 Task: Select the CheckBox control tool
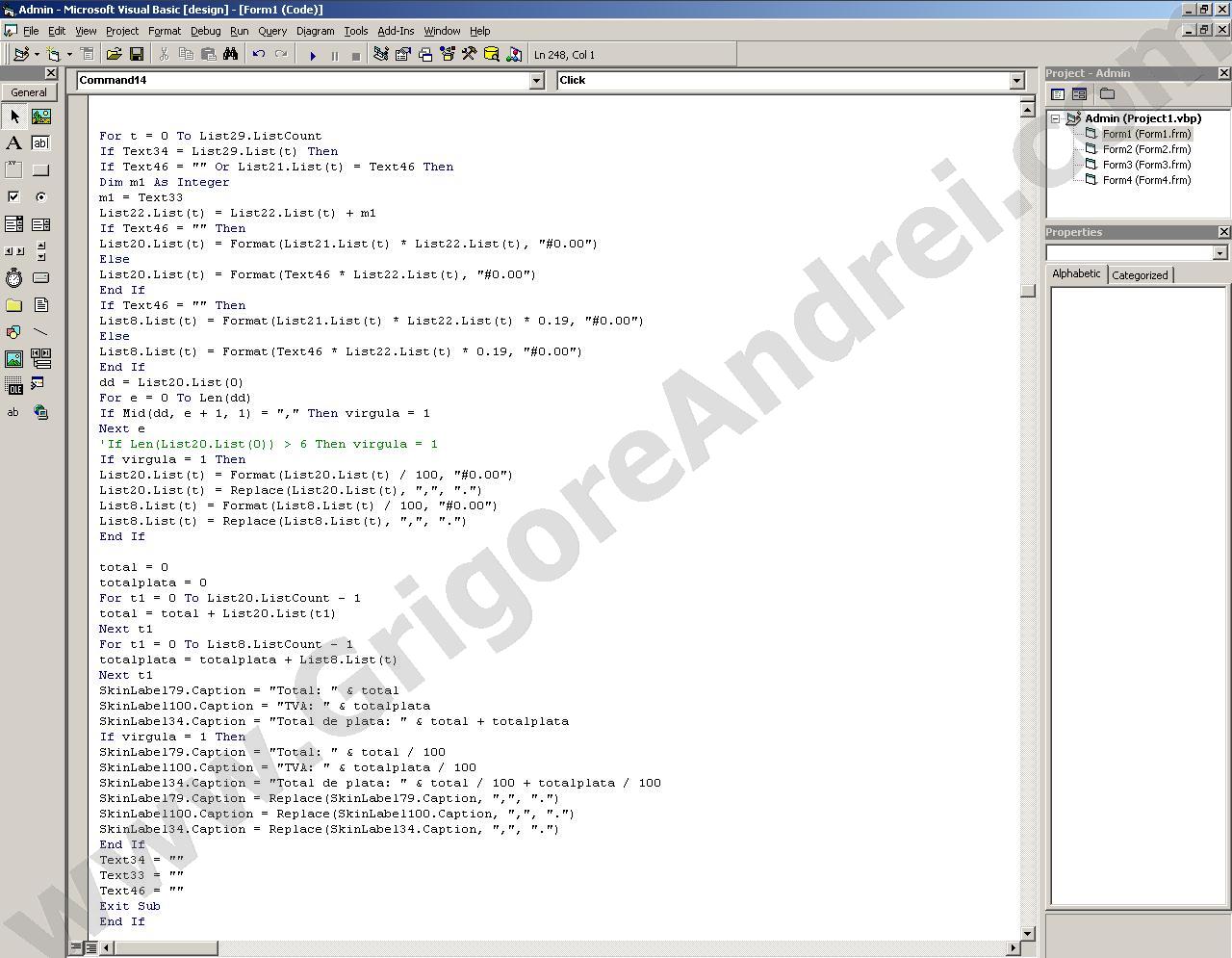pos(14,197)
